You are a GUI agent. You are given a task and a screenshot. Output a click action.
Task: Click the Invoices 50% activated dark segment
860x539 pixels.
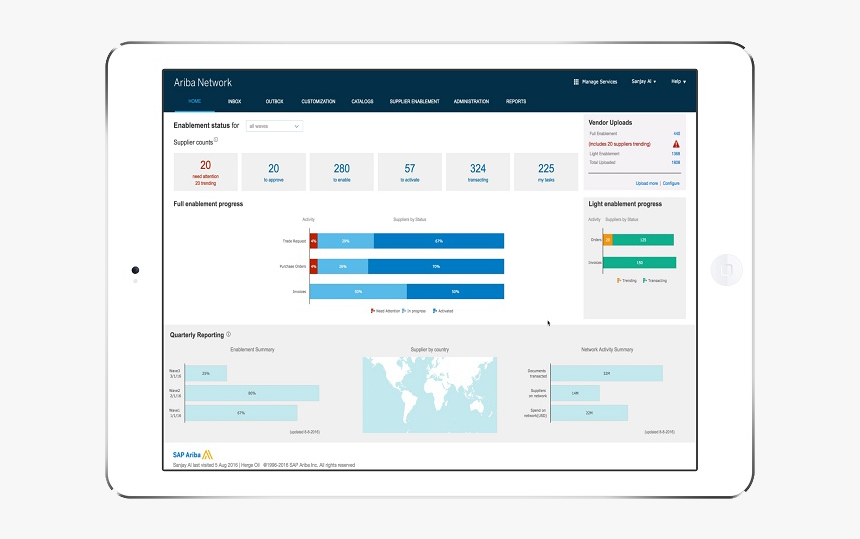455,292
